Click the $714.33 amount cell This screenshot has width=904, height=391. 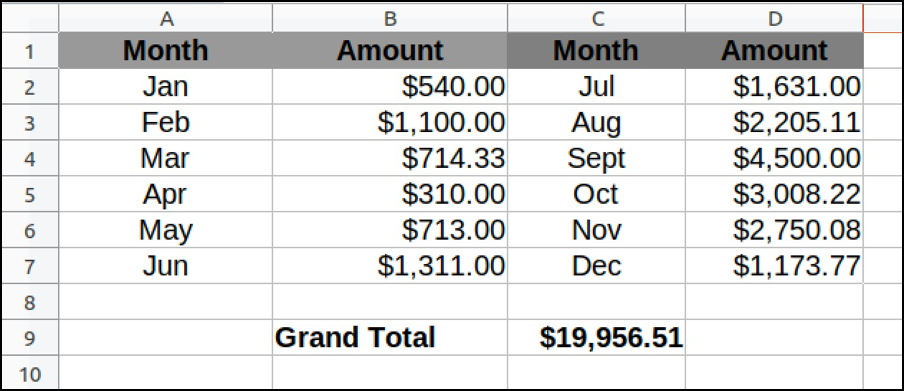390,158
